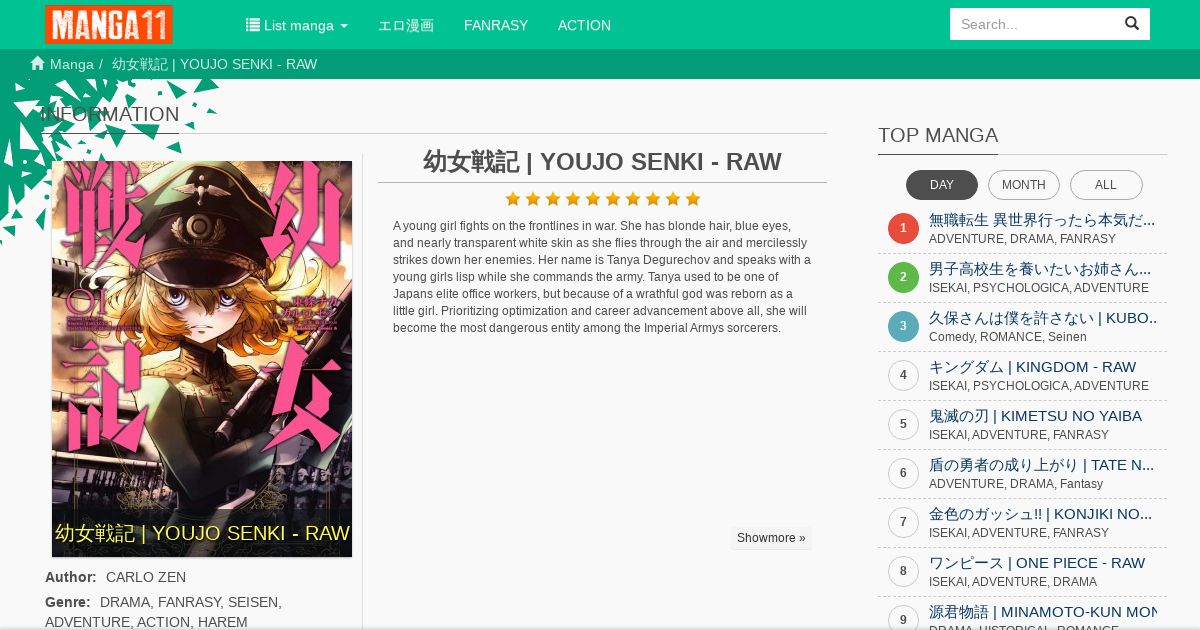This screenshot has height=630, width=1200.
Task: Click the list icon beside List manga
Action: (253, 25)
